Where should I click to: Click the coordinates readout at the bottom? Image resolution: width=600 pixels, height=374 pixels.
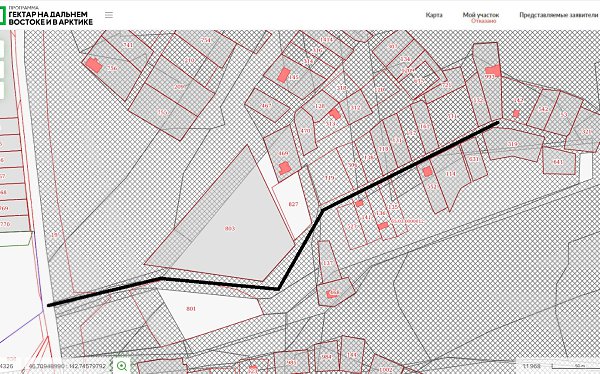67,366
